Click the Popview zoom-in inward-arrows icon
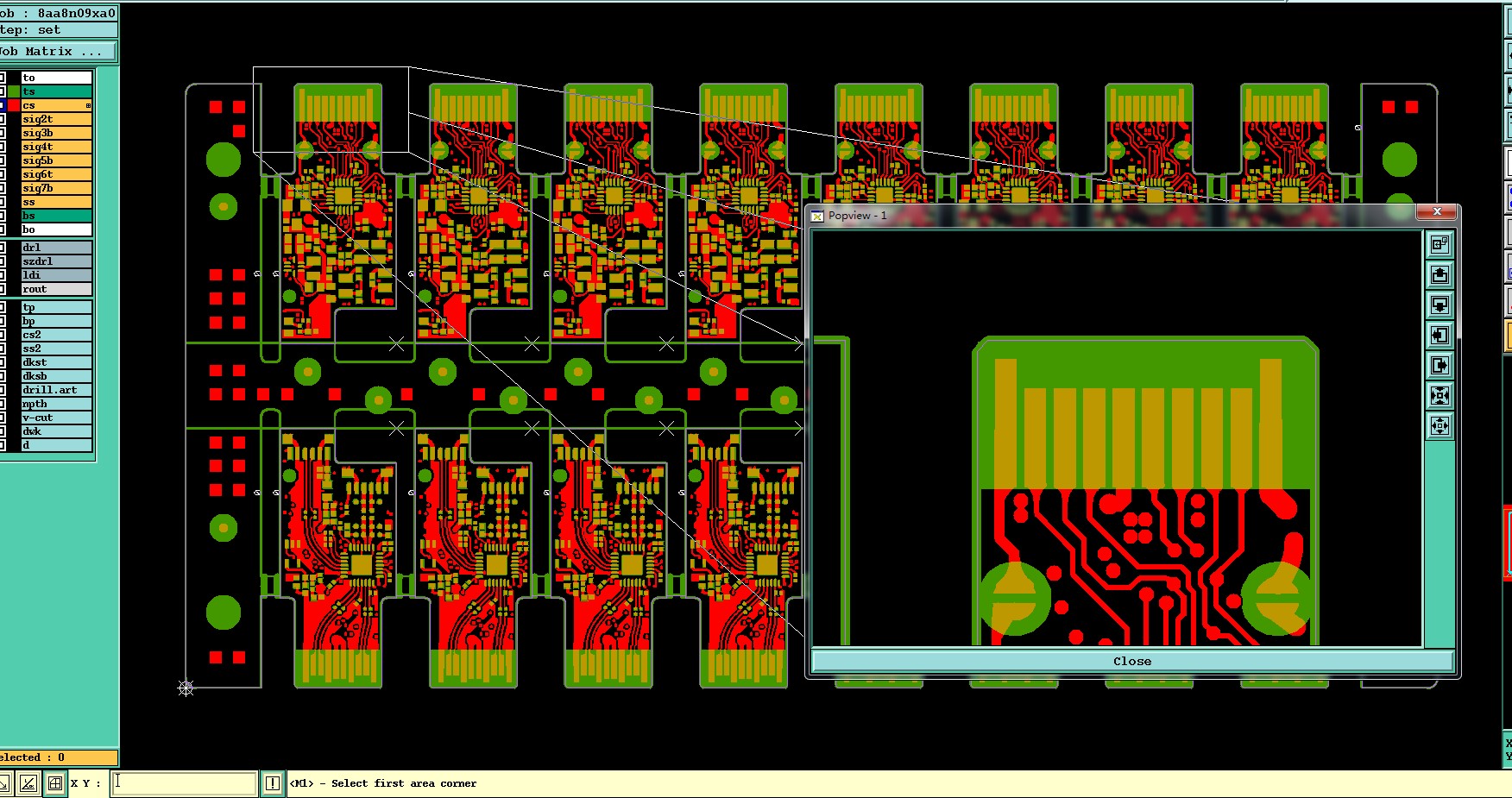The width and height of the screenshot is (1512, 798). 1440,395
